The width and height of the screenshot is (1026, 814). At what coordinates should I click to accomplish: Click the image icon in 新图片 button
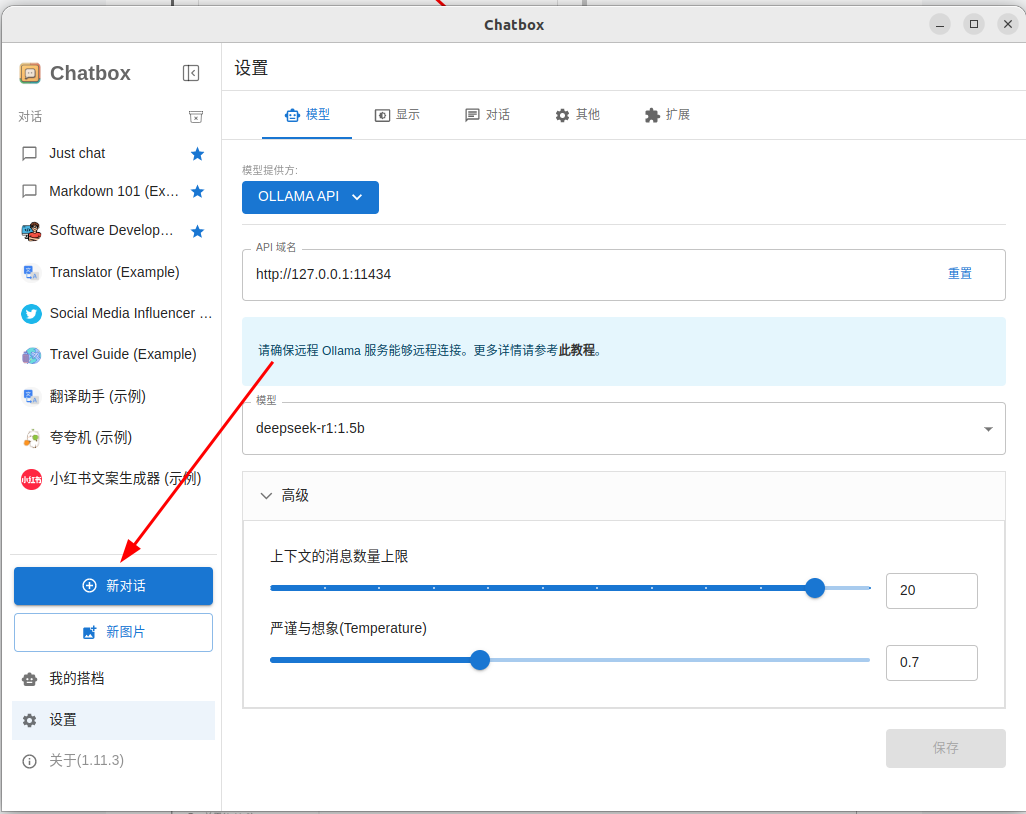pyautogui.click(x=90, y=632)
